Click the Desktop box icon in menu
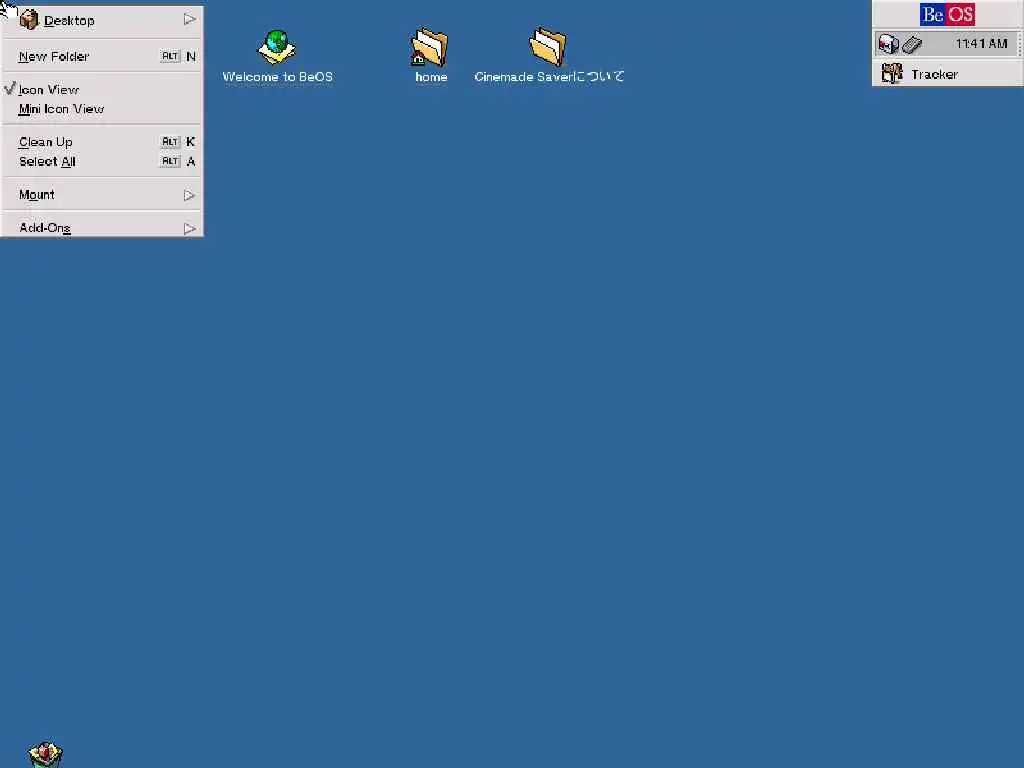The image size is (1024, 768). [x=29, y=20]
